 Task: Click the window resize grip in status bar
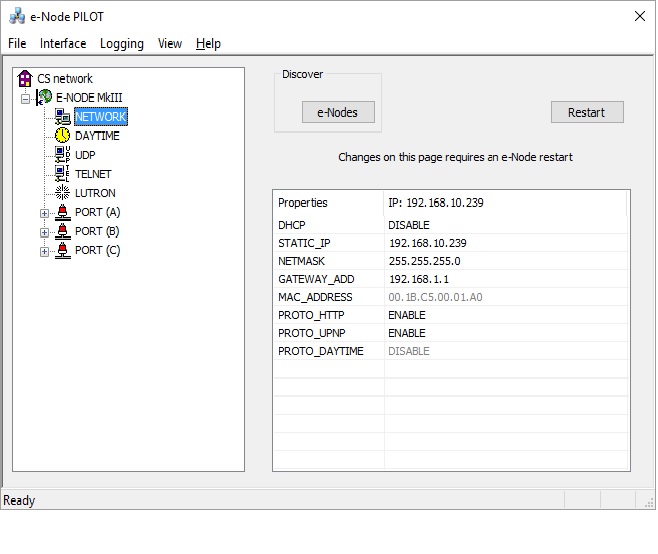pyautogui.click(x=649, y=502)
